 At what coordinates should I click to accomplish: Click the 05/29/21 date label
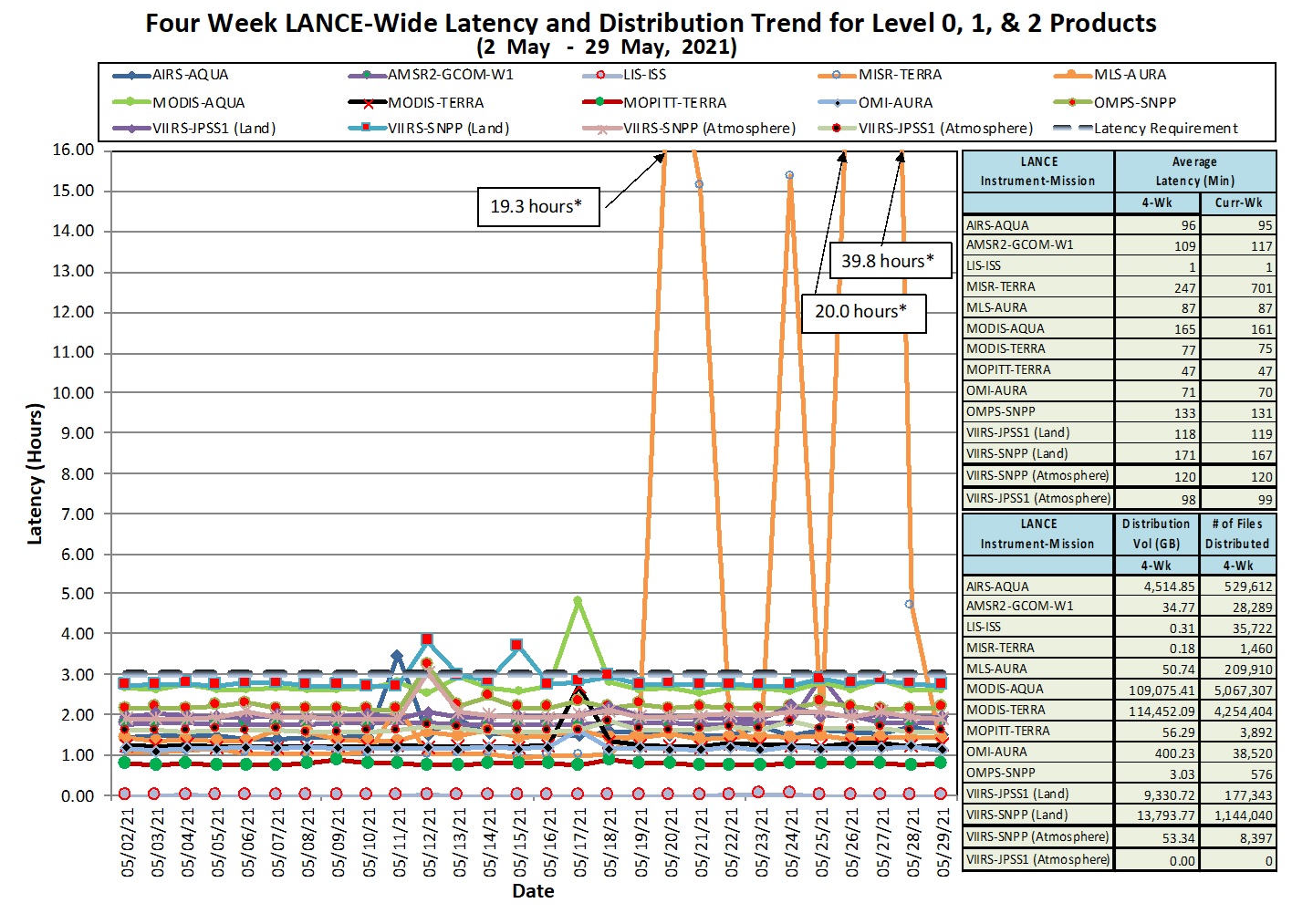click(x=943, y=842)
